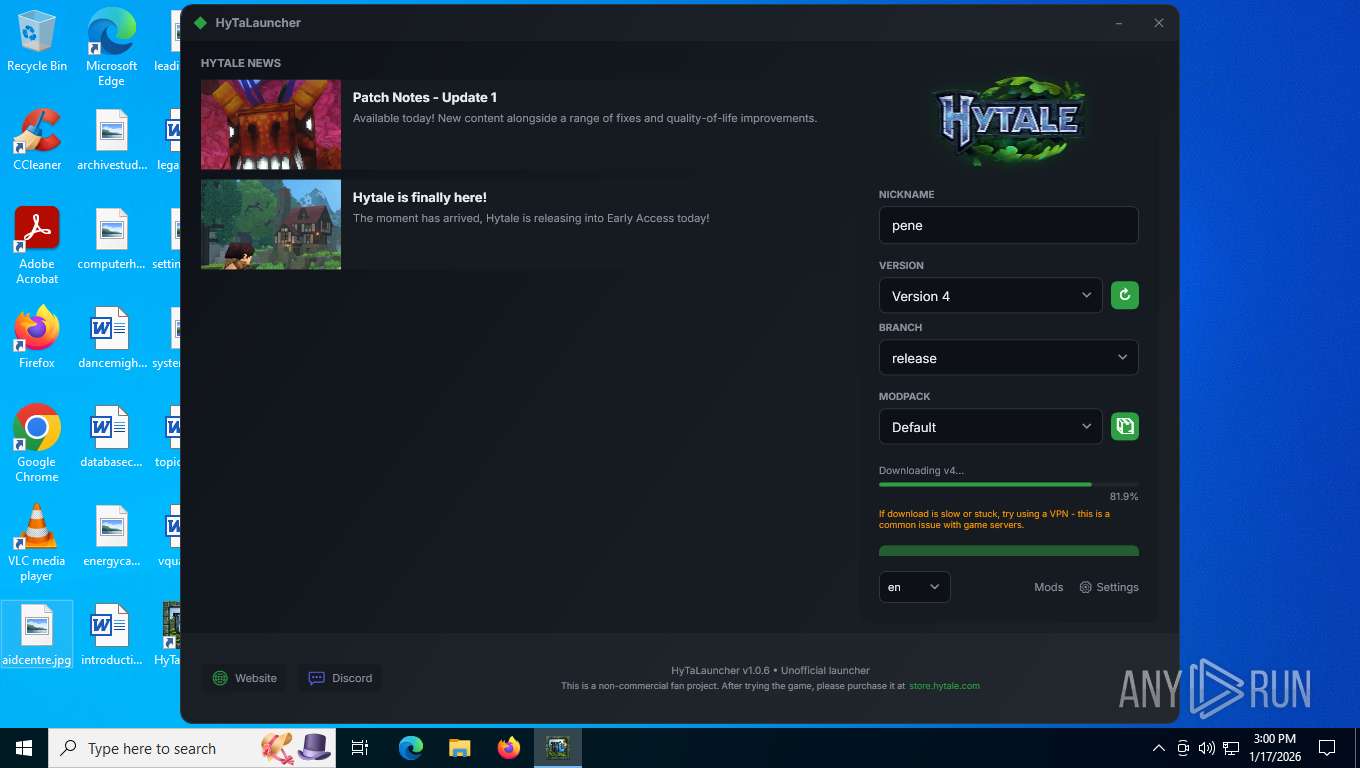
Task: Open the Mods link
Action: click(1048, 587)
